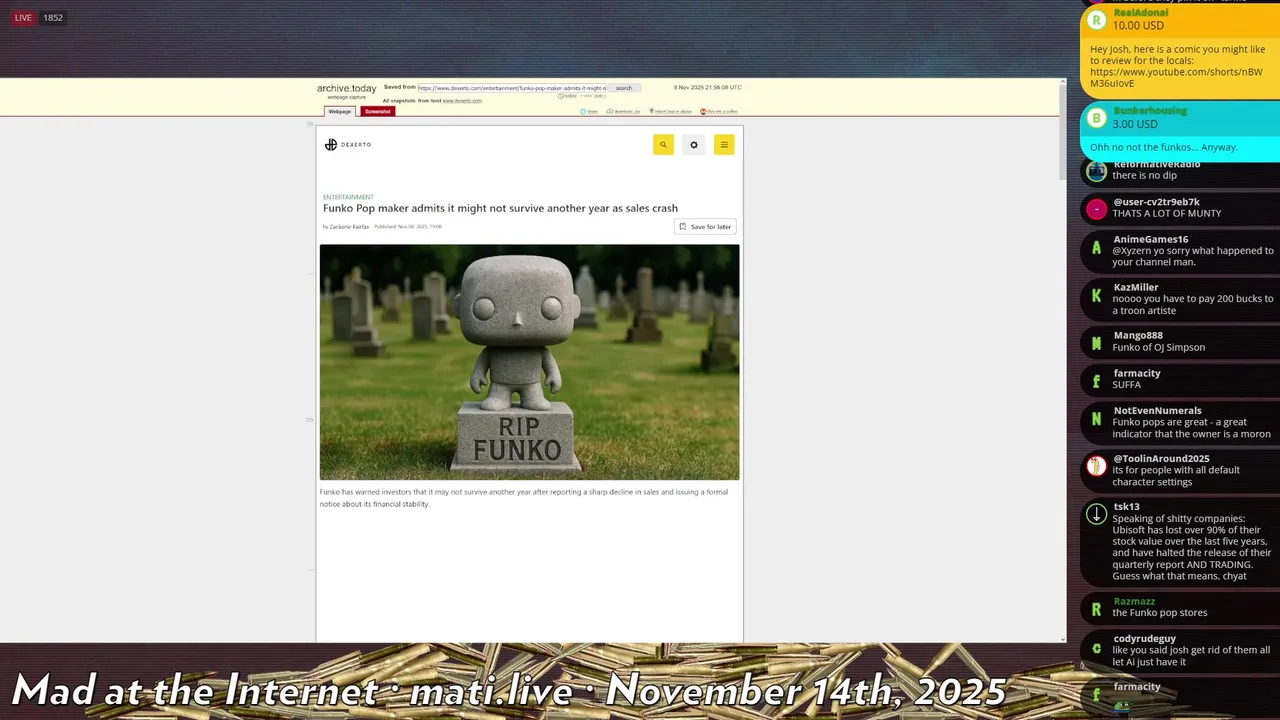Screen dimensions: 1280x720
Task: Click avatar beside farmacity's SUFFA message
Action: 1097,381
